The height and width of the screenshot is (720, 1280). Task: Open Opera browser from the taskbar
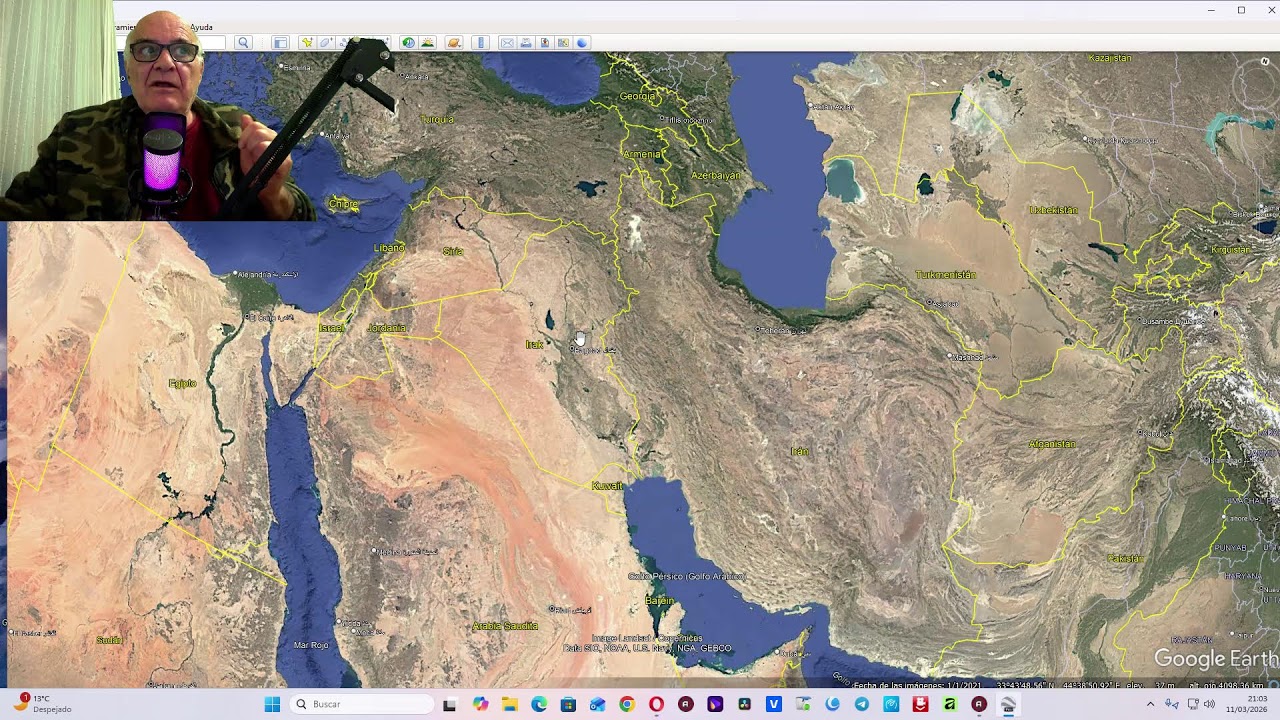pyautogui.click(x=656, y=704)
